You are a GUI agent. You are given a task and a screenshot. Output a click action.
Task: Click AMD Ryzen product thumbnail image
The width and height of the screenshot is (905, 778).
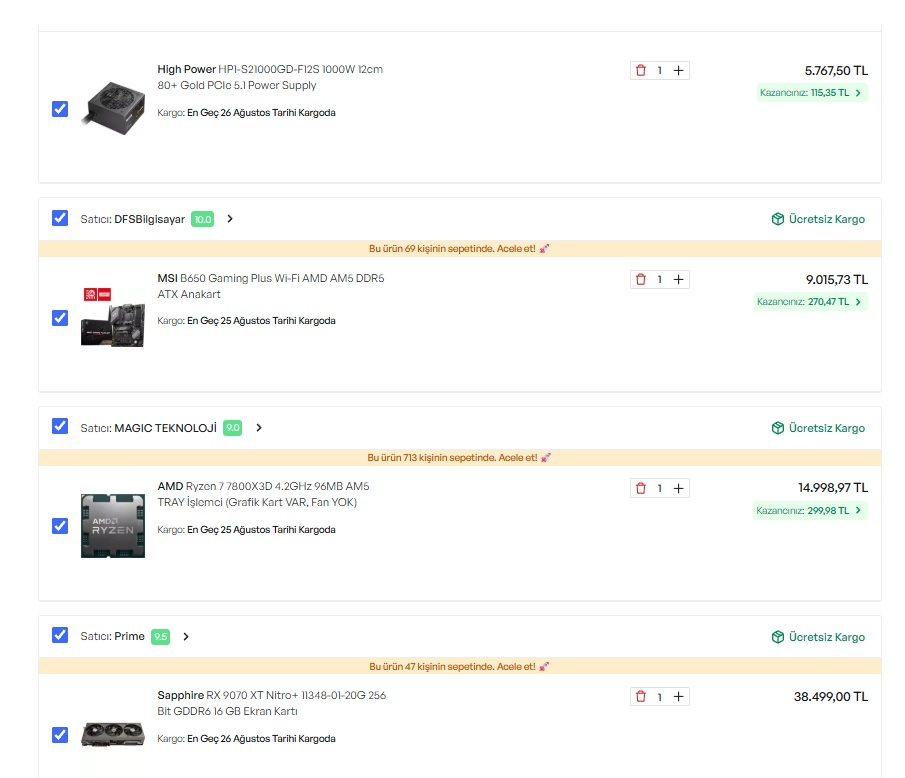[113, 526]
